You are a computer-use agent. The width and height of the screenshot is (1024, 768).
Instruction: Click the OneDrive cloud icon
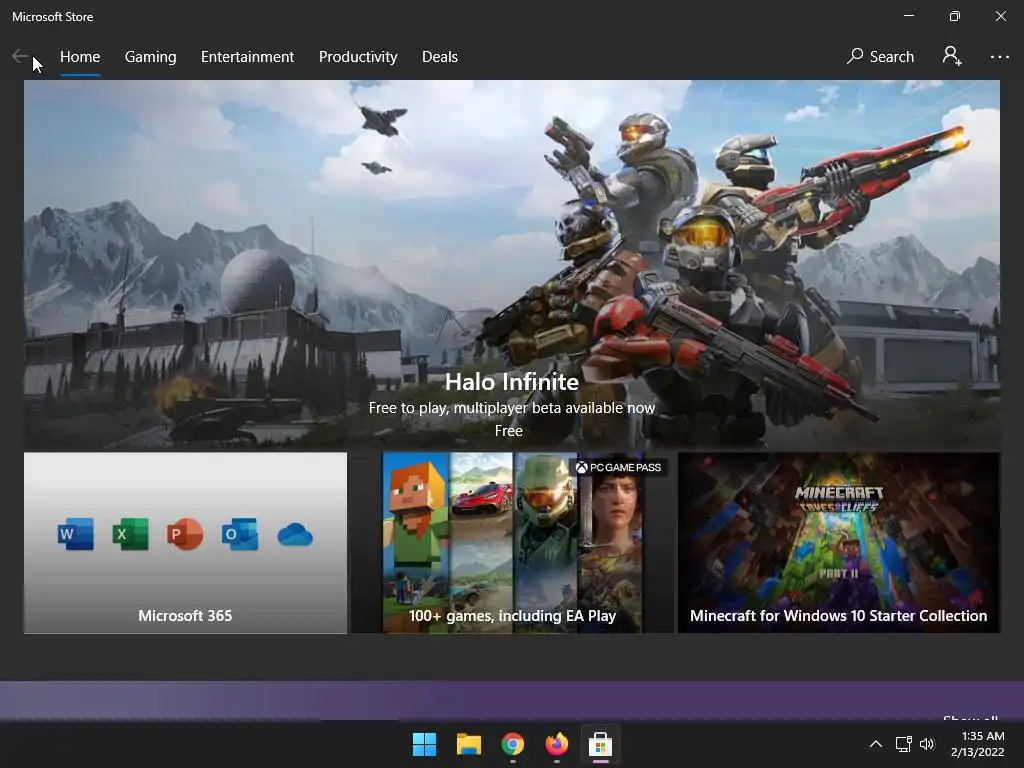(x=295, y=535)
